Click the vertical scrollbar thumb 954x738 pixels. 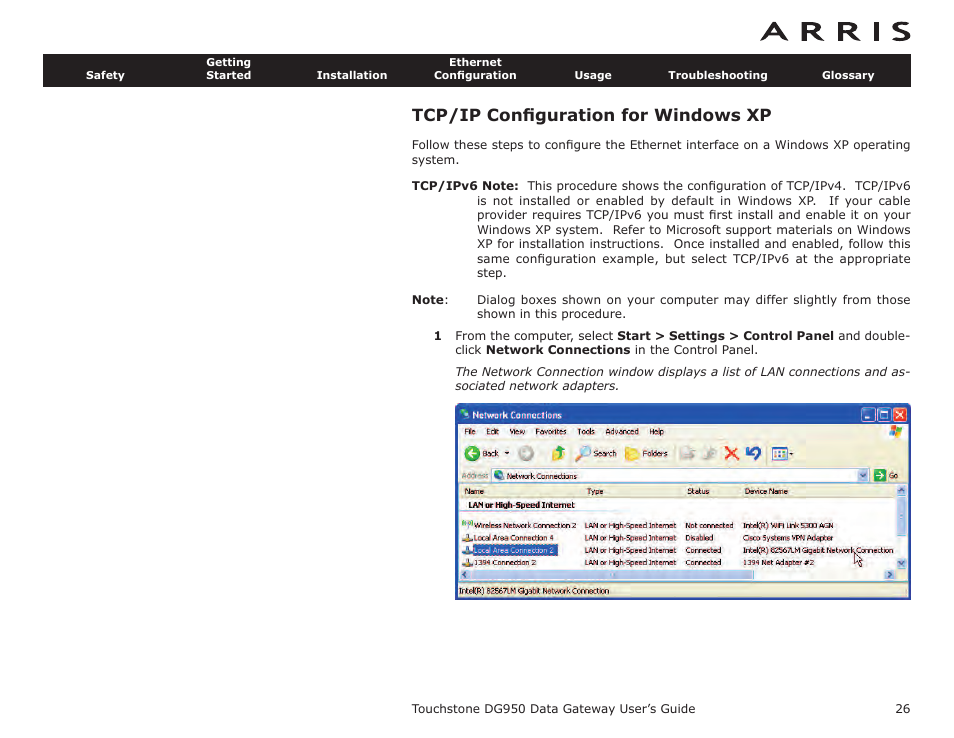pos(901,517)
